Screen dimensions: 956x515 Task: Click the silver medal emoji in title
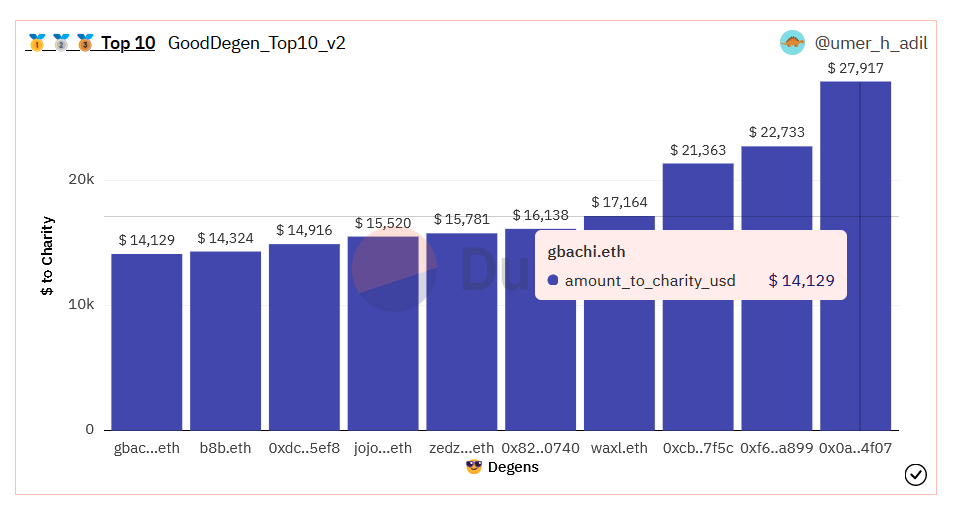tap(61, 43)
